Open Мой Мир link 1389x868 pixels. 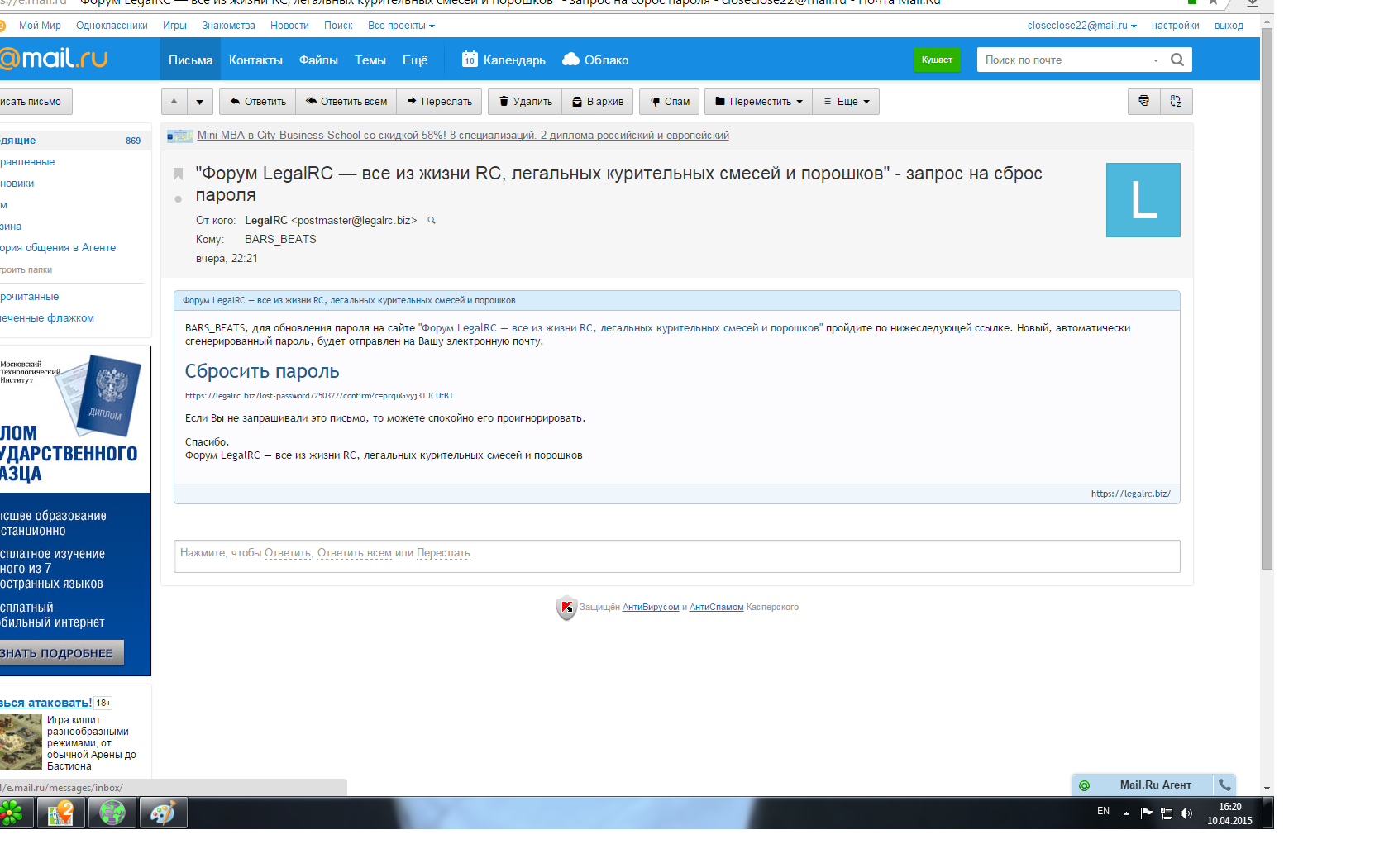(40, 26)
